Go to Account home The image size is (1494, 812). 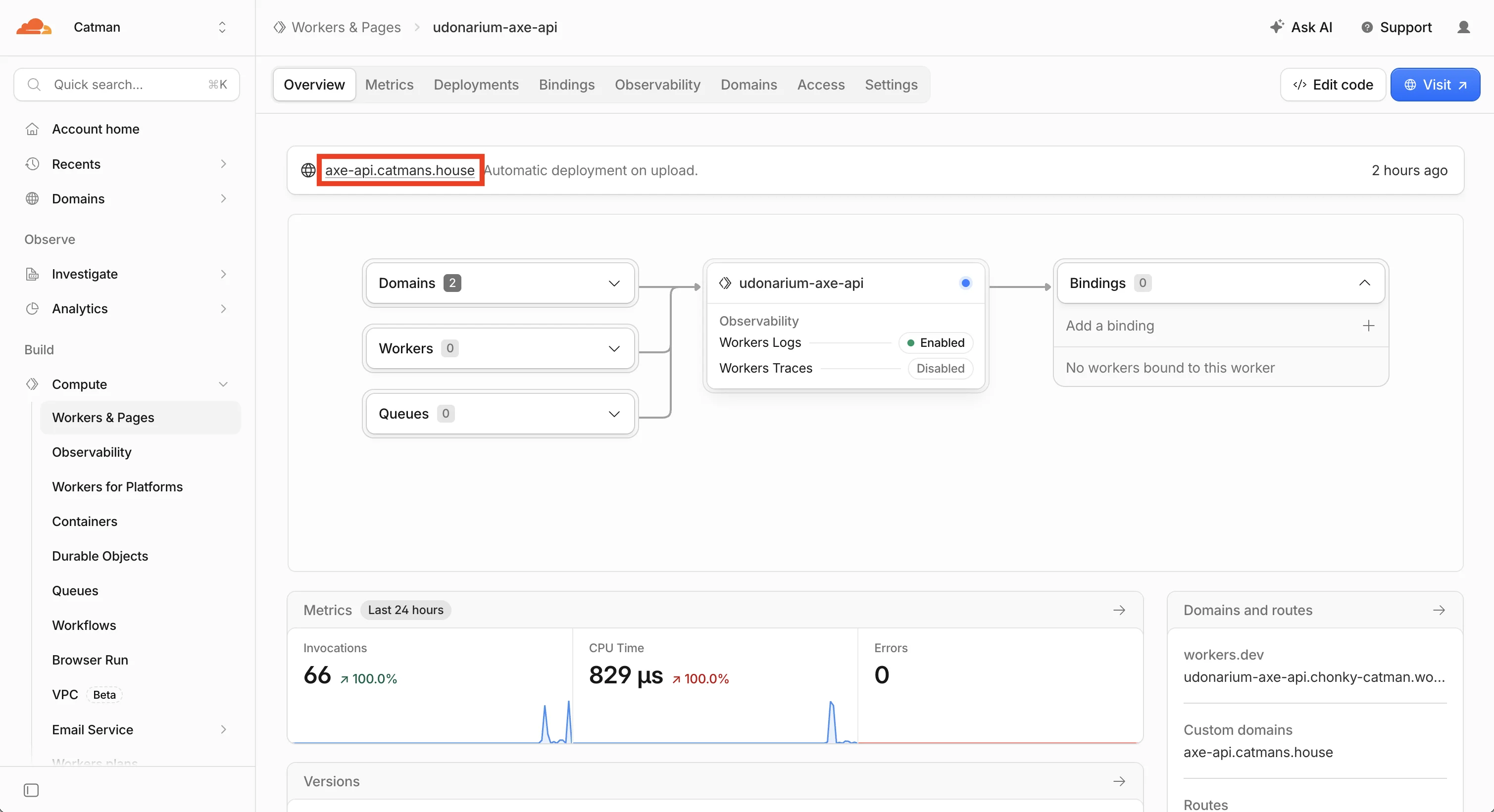pos(96,129)
